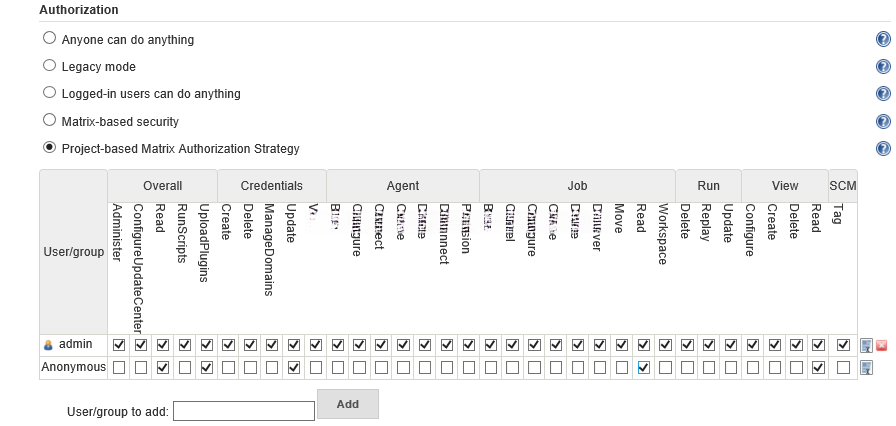This screenshot has height=426, width=896.
Task: Open help for Matrix-based security
Action: pos(883,122)
